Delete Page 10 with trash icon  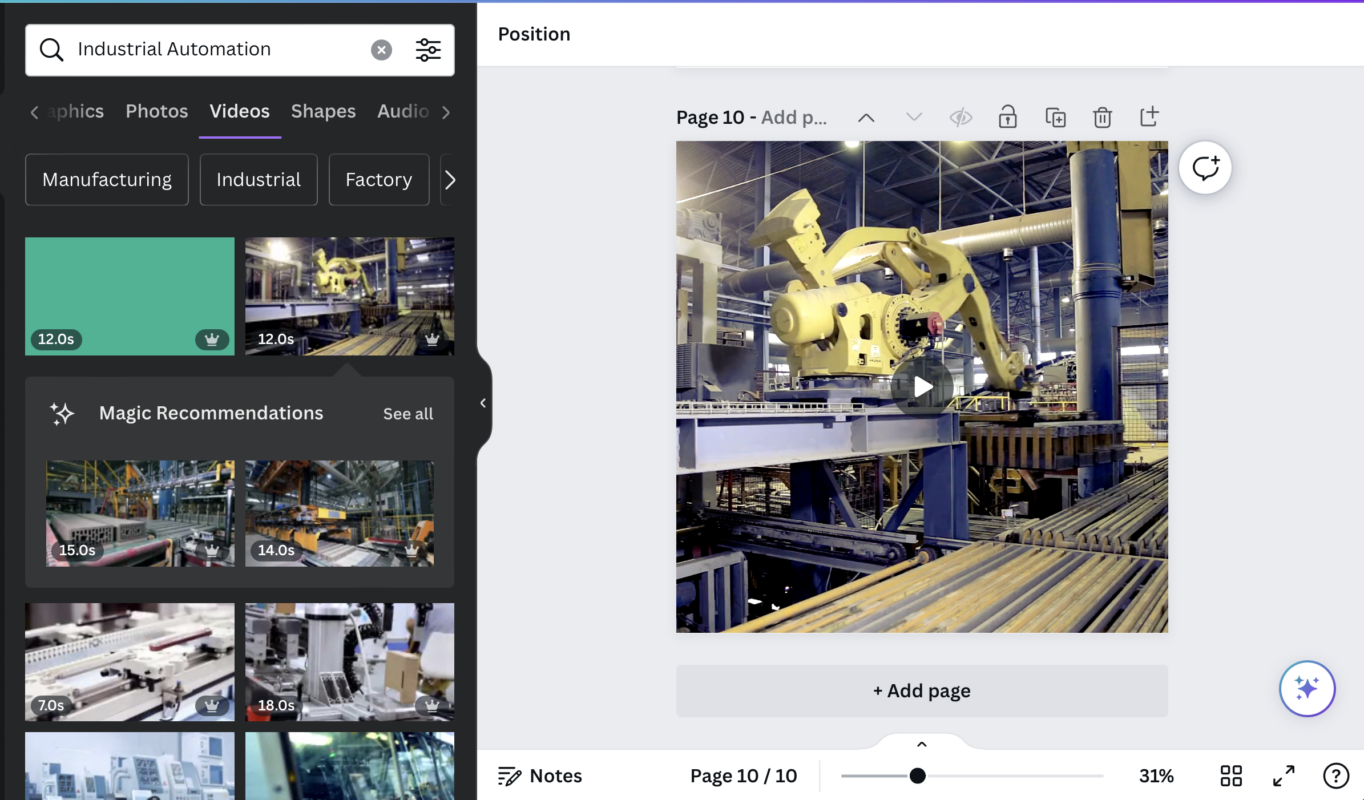pos(1102,117)
